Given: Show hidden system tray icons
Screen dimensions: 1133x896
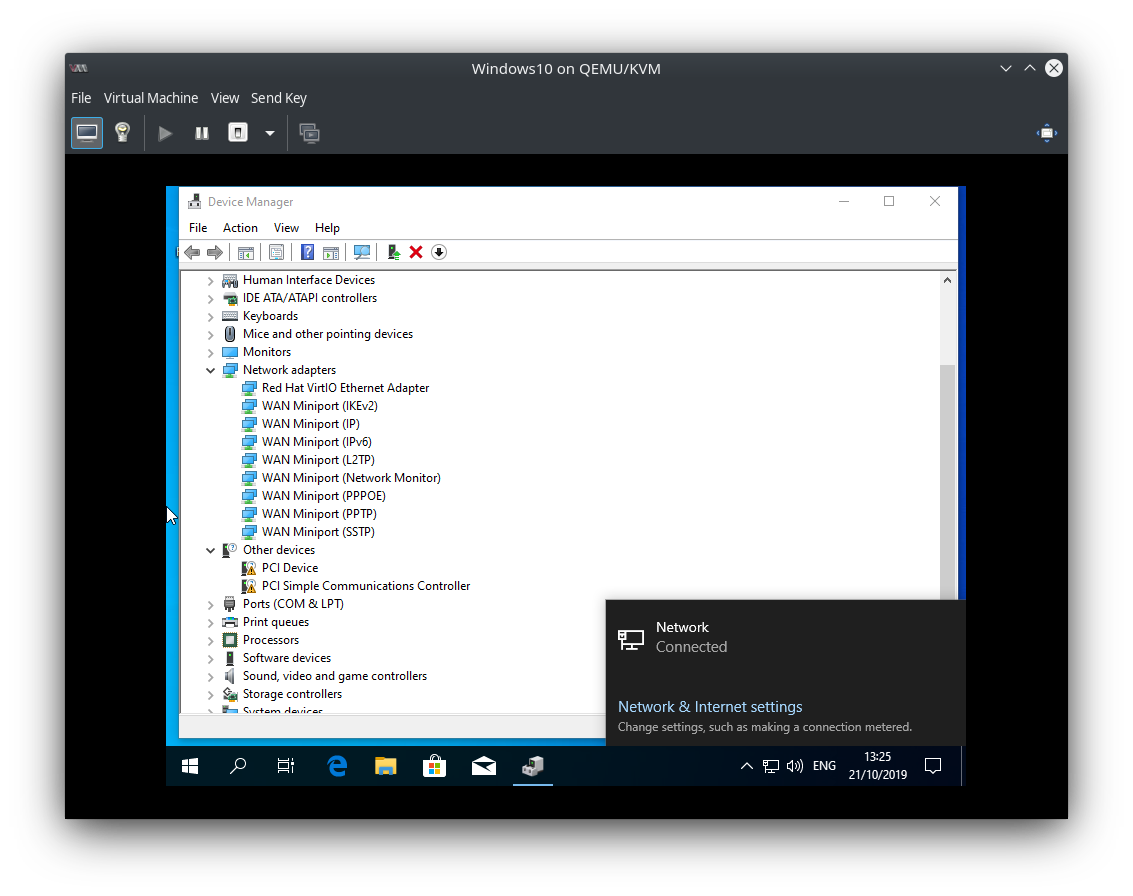Looking at the screenshot, I should click(746, 766).
